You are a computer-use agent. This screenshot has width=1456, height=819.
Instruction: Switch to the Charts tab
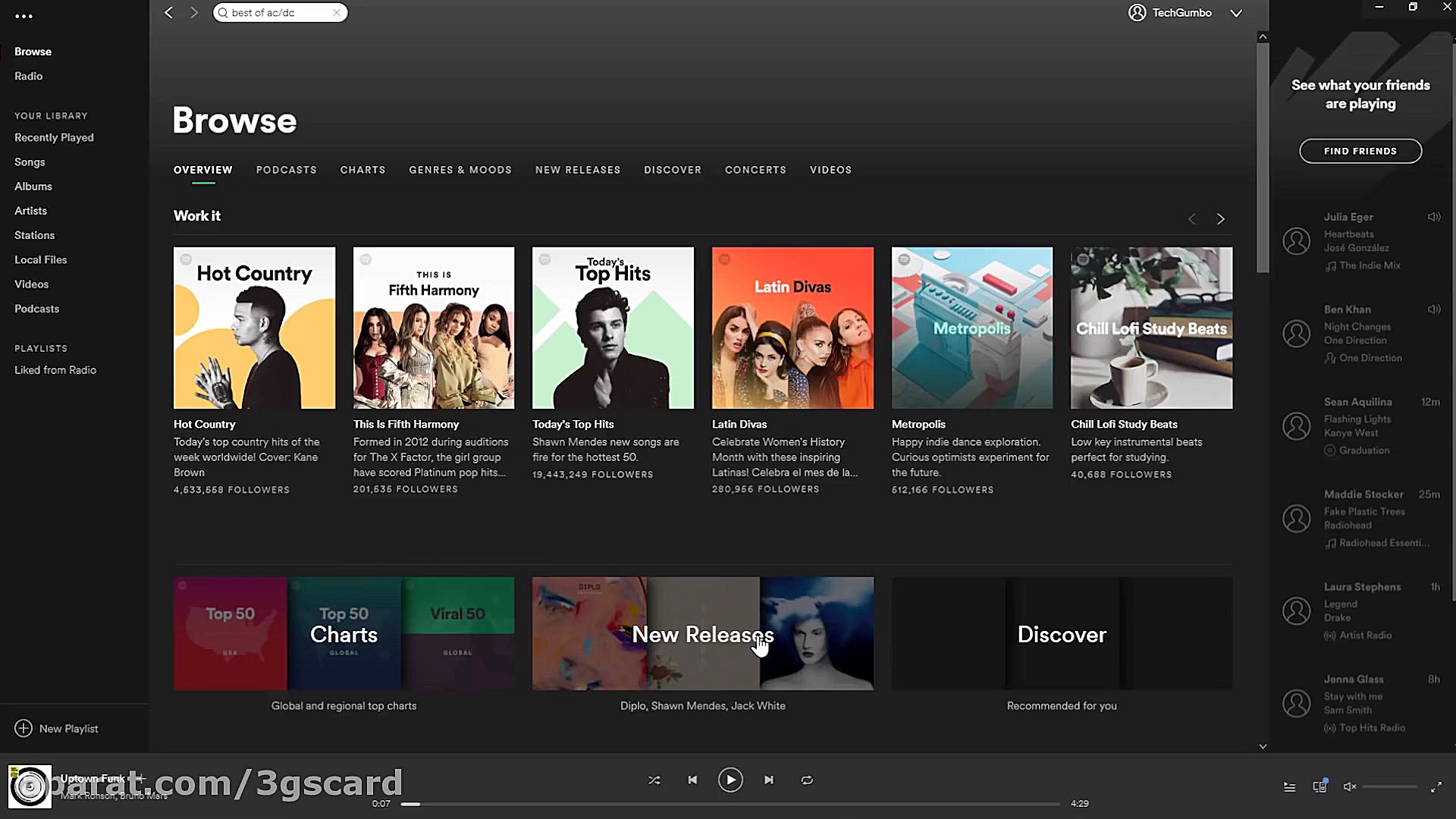362,170
